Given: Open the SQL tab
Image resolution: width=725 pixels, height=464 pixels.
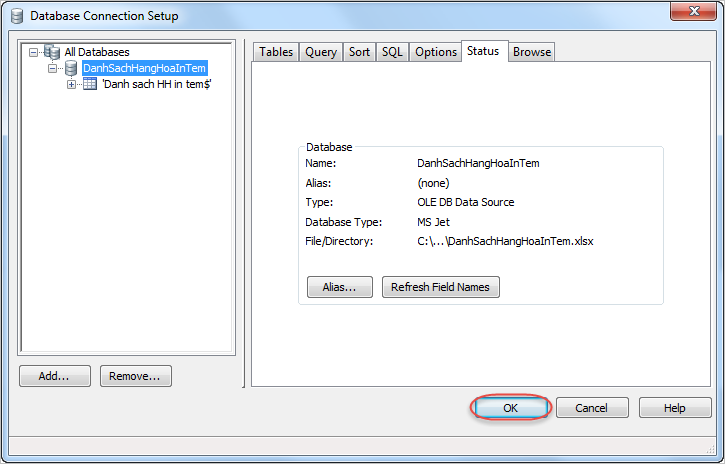Looking at the screenshot, I should pyautogui.click(x=392, y=52).
